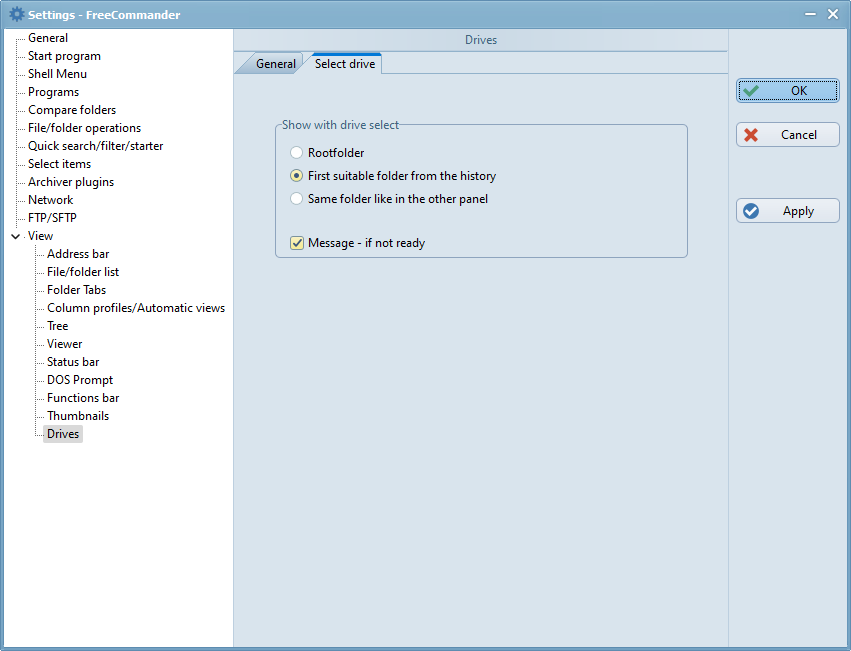Viewport: 851px width, 651px height.
Task: Go to Functions bar settings
Action: tap(82, 397)
